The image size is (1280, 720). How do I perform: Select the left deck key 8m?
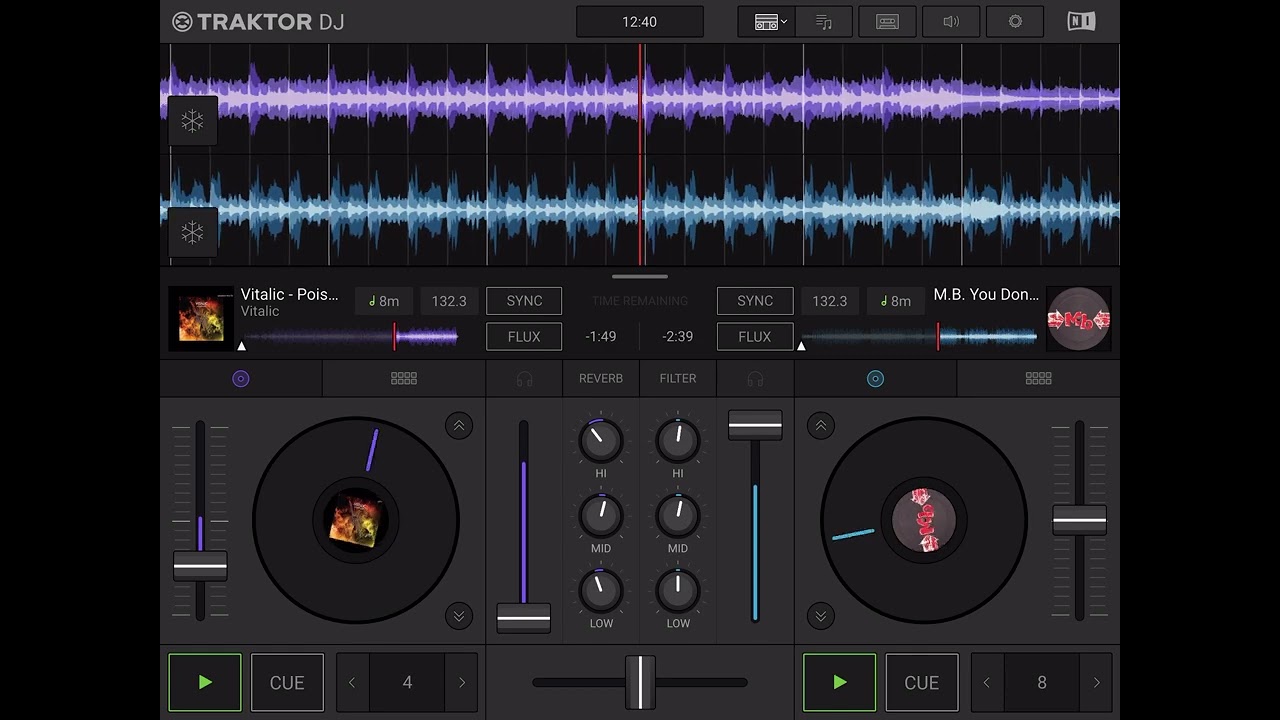383,301
